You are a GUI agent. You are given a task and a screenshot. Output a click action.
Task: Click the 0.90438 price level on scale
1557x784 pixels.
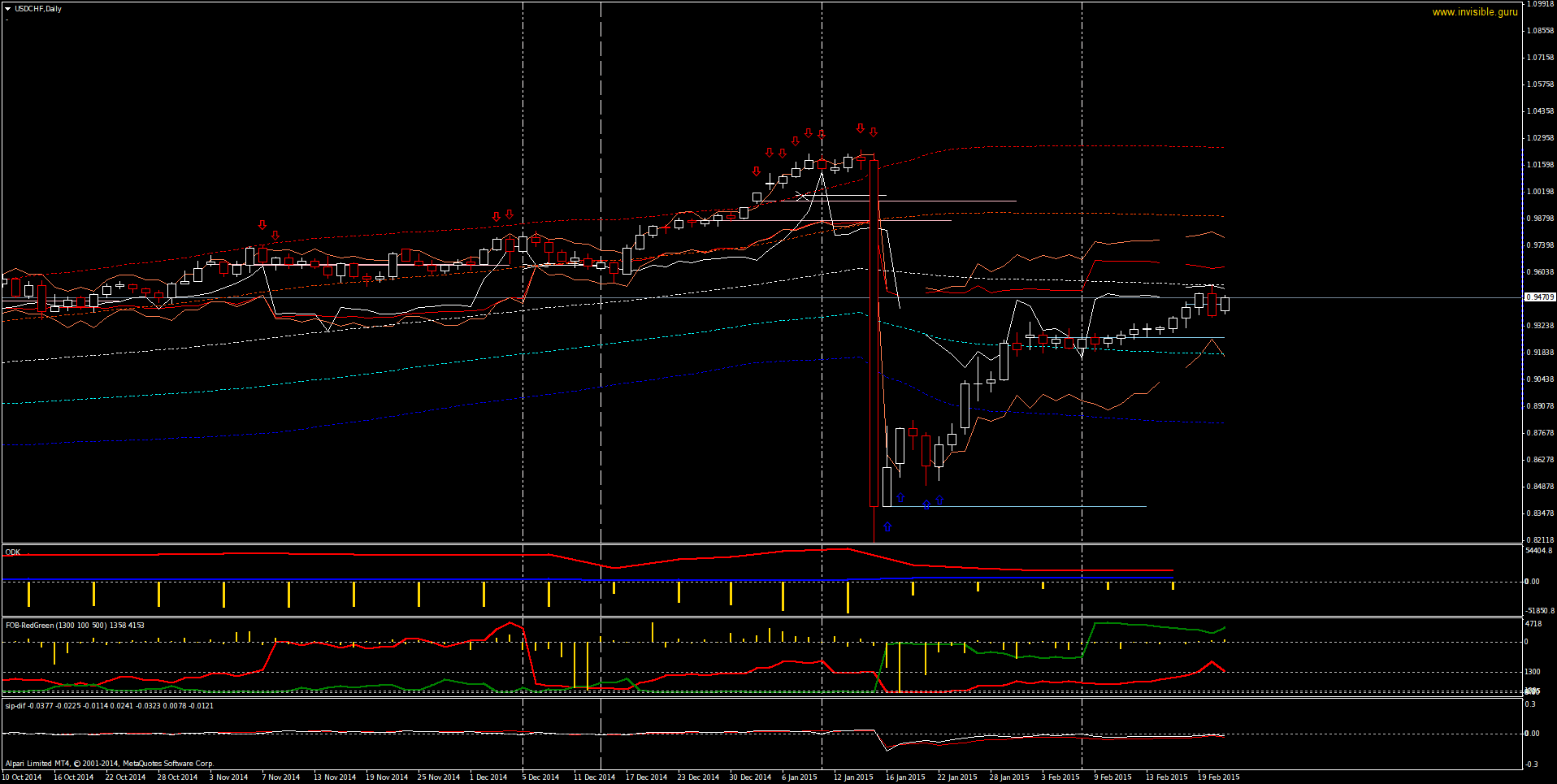tap(1540, 379)
